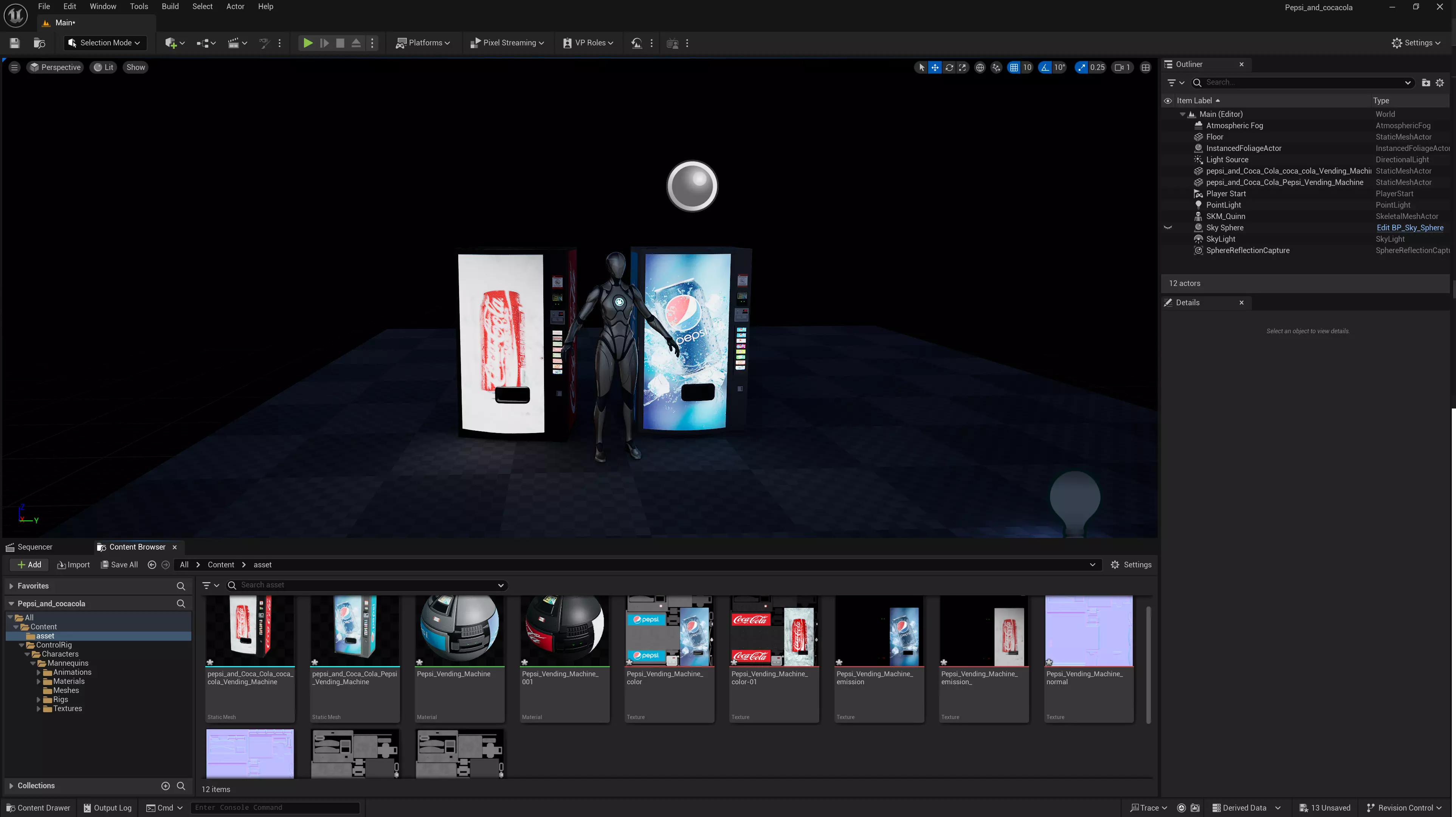1456x817 pixels.
Task: Open the Platforms dropdown
Action: 423,43
